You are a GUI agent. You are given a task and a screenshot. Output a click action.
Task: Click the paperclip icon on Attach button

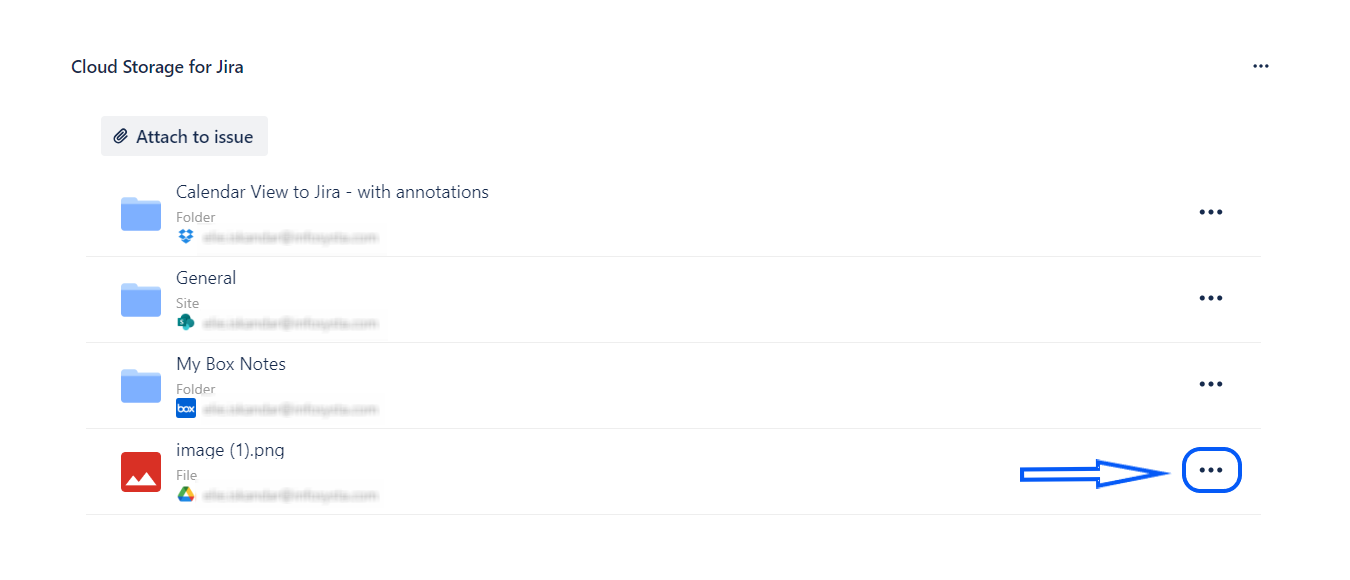click(120, 137)
